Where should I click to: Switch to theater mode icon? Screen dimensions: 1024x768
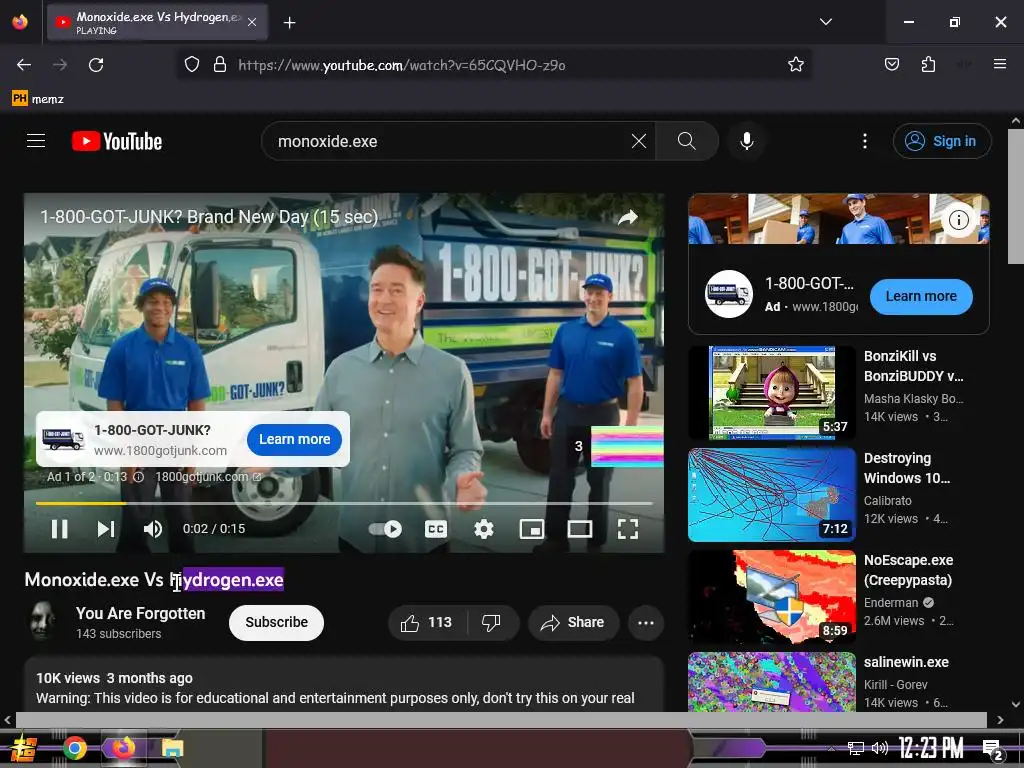(580, 529)
